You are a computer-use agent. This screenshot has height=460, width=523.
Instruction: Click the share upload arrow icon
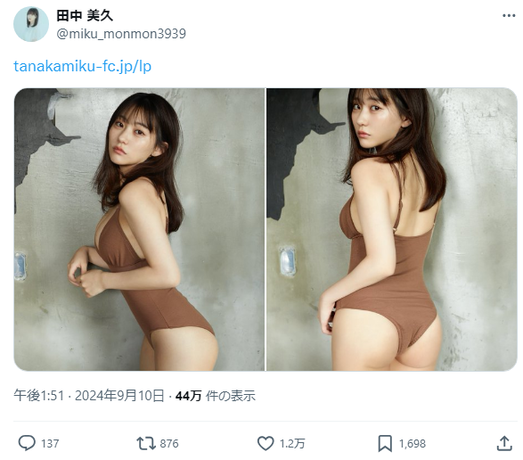click(504, 444)
